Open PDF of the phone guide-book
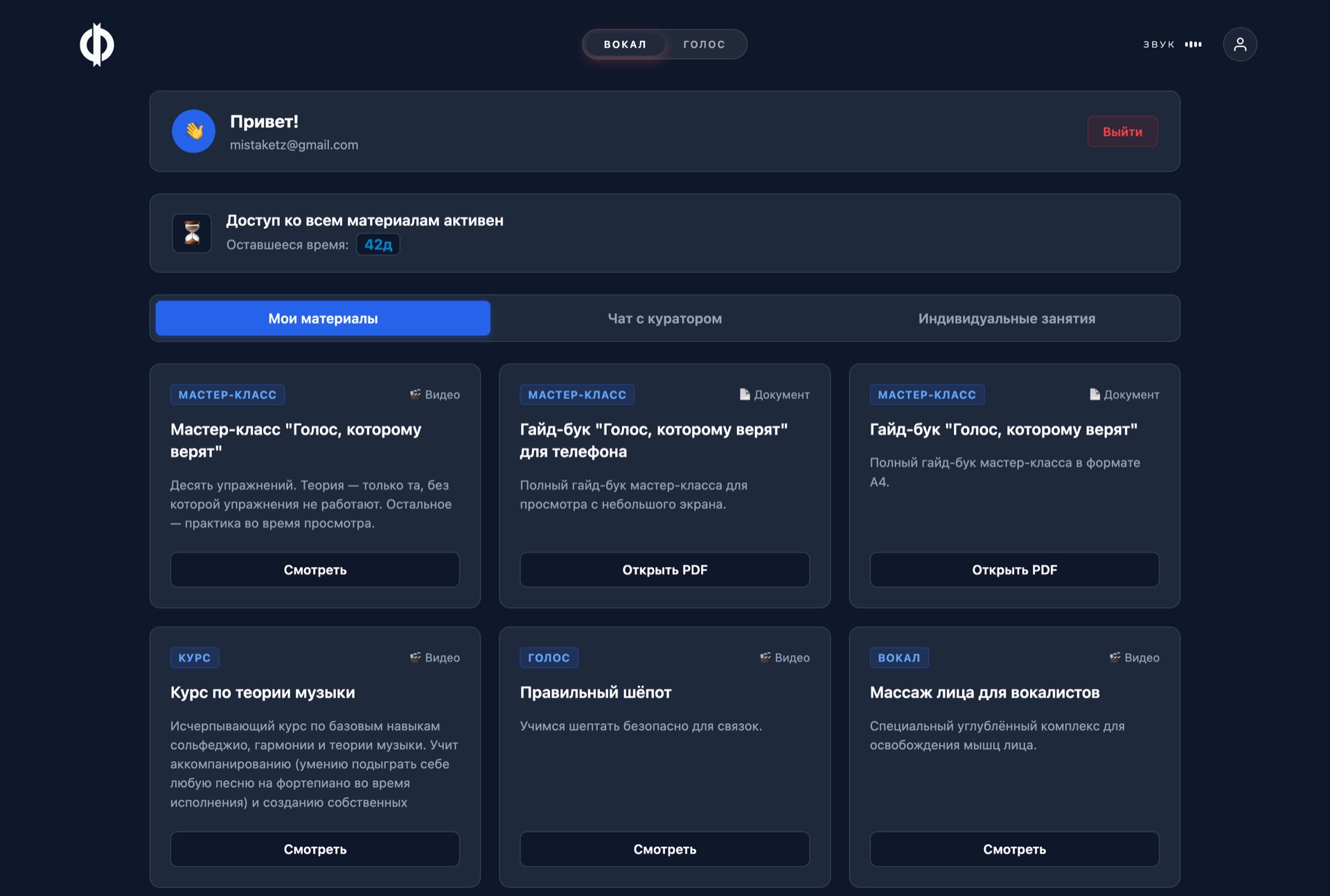The image size is (1330, 896). pyautogui.click(x=665, y=570)
